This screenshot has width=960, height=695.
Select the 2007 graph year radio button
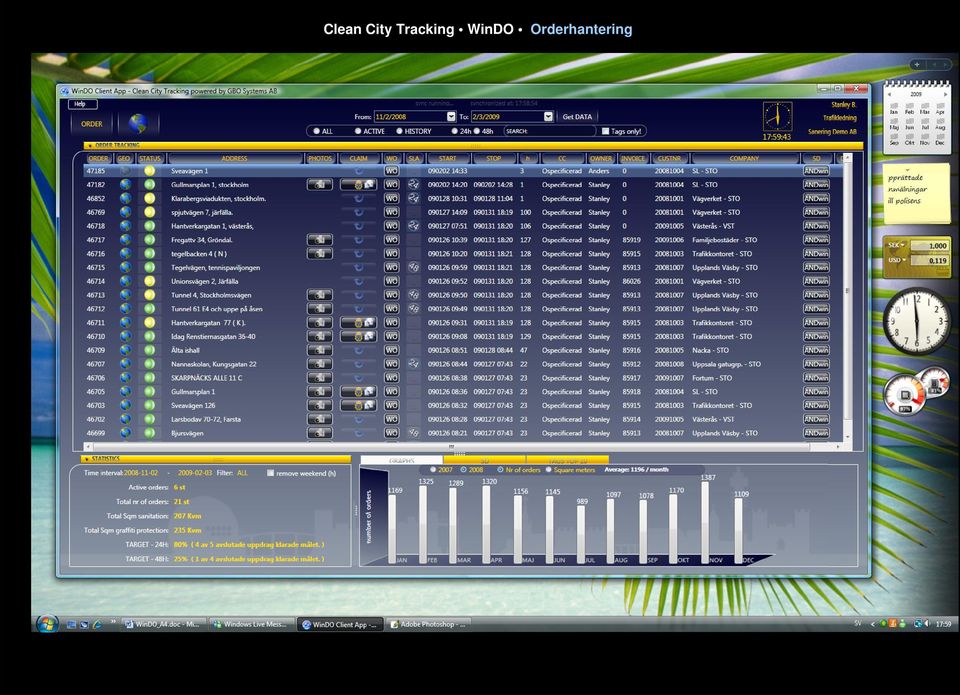[433, 470]
